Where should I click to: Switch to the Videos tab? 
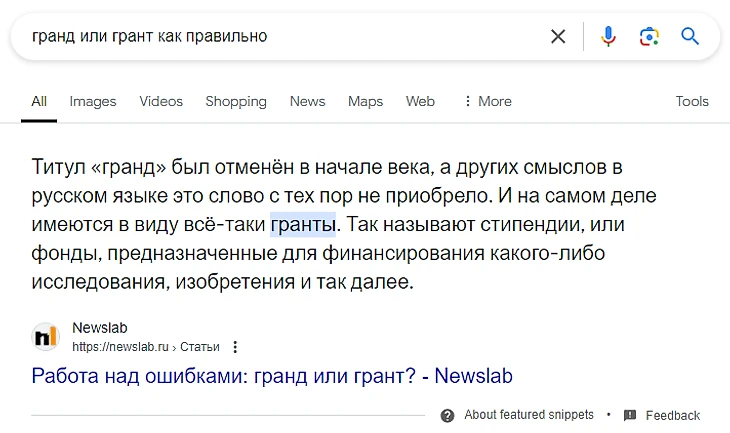[x=161, y=101]
